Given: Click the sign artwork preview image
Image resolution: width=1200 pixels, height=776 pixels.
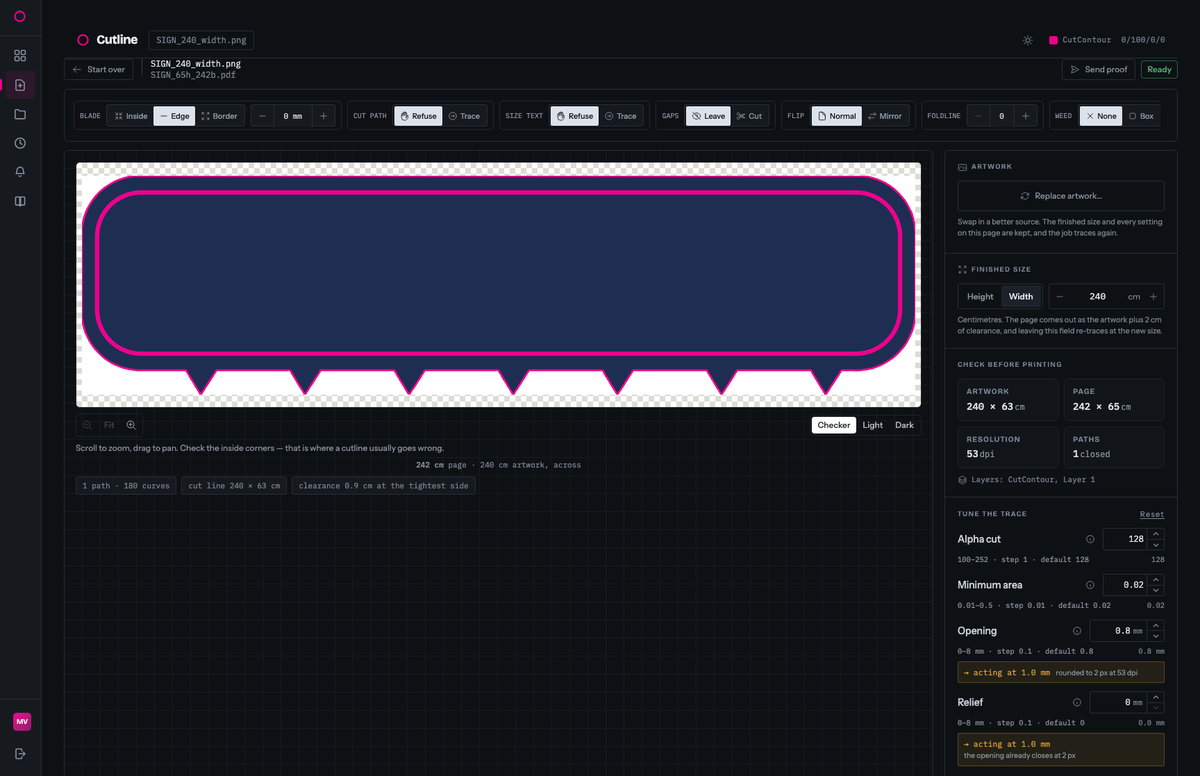Looking at the screenshot, I should point(498,284).
